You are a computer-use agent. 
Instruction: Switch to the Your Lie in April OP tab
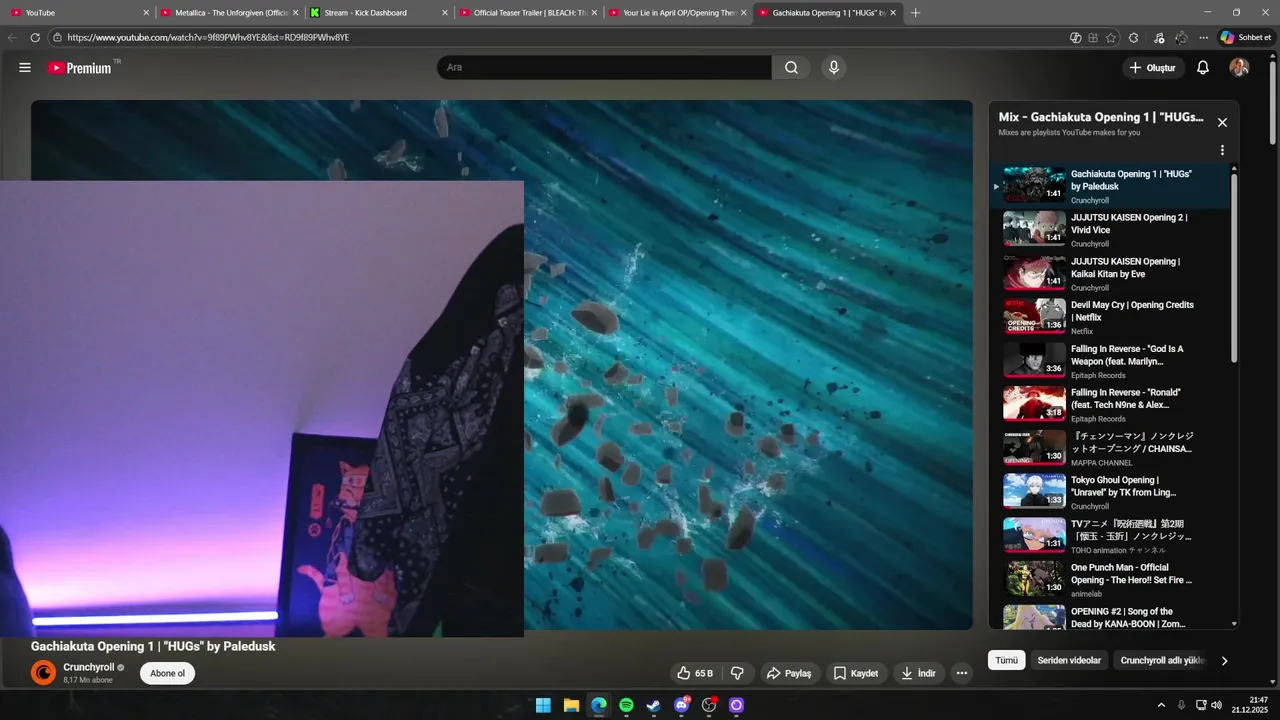point(678,13)
